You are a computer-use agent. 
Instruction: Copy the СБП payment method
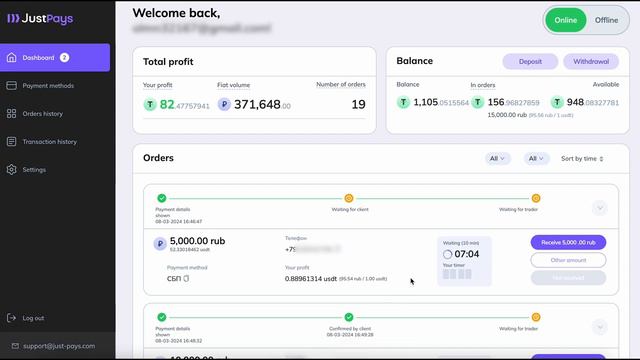[x=186, y=278]
